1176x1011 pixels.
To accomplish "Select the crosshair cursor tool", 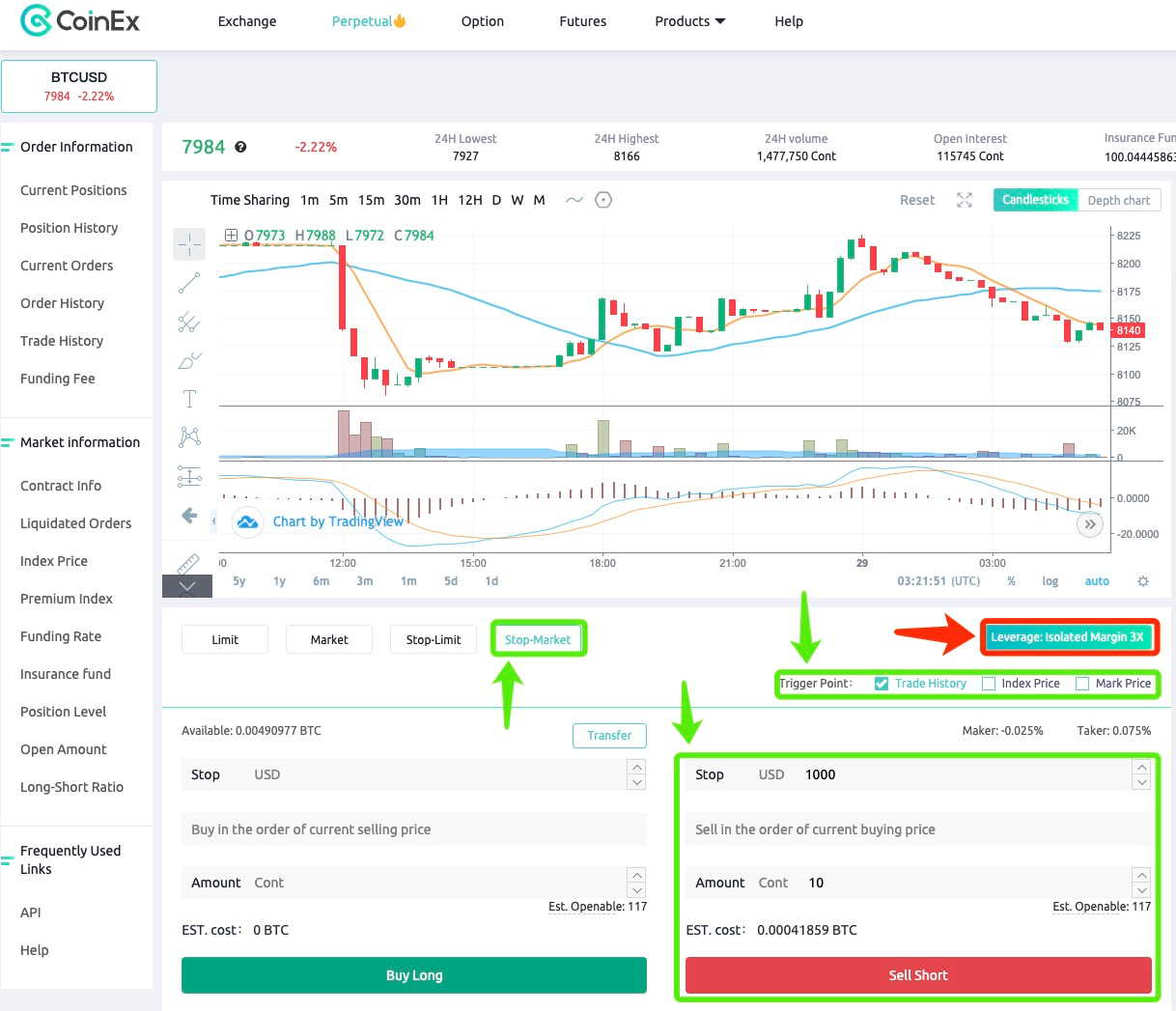I will 189,244.
